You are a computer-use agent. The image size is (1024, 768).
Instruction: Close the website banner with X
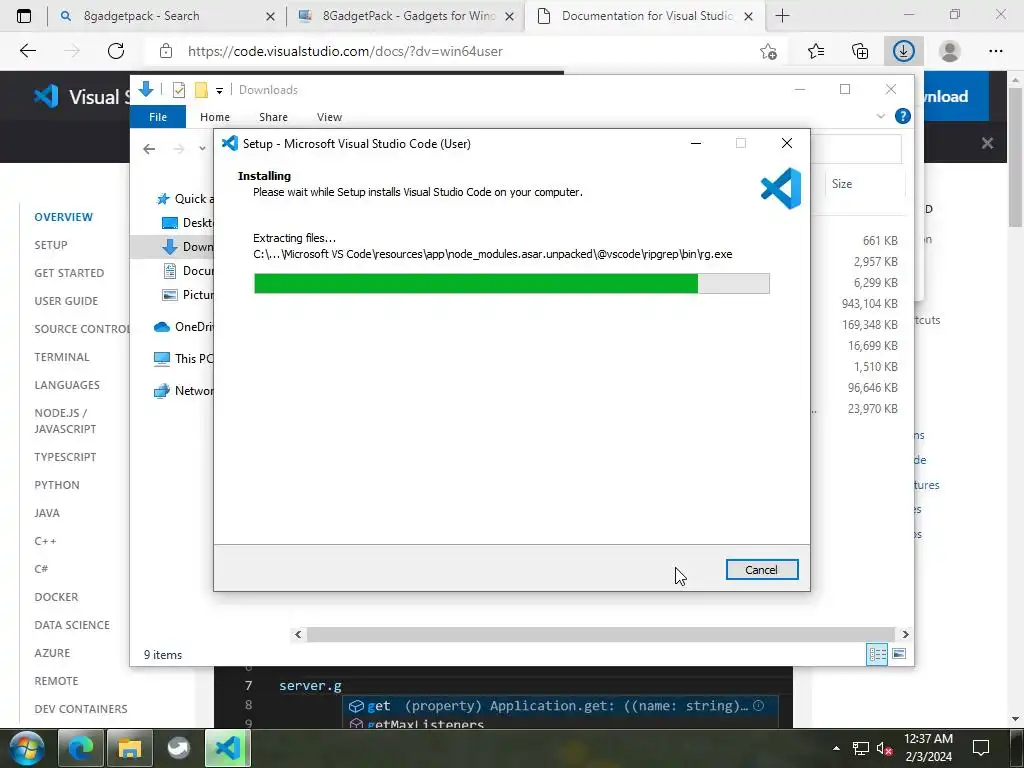987,143
